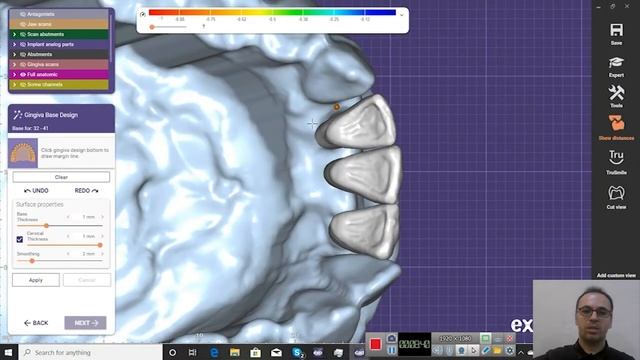This screenshot has height=360, width=640.
Task: Click the Cervical Thickness slider handle
Action: click(x=100, y=245)
